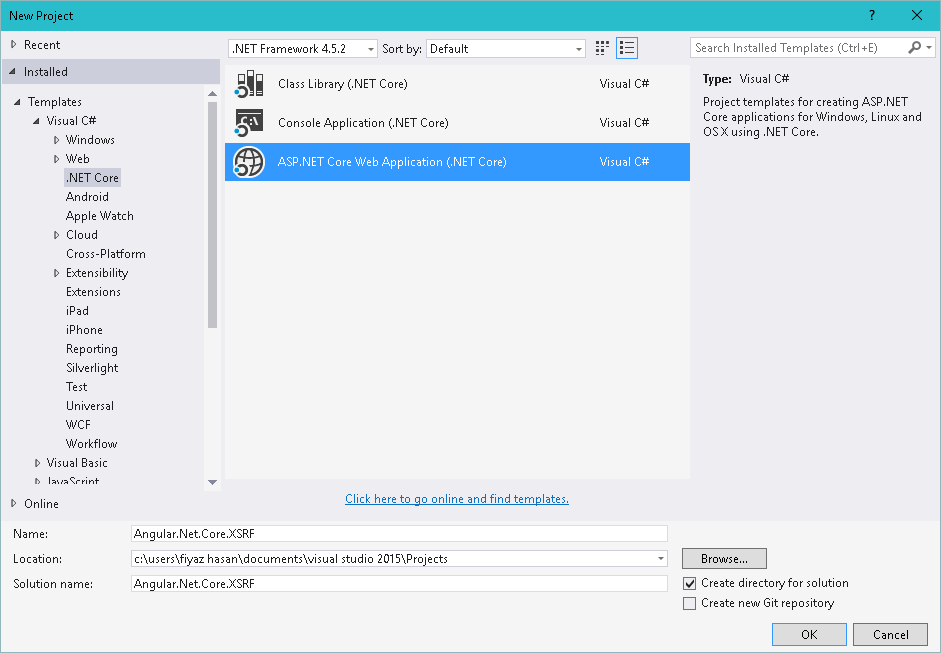The width and height of the screenshot is (941, 653).
Task: Expand the Windows tree node
Action: coord(56,140)
